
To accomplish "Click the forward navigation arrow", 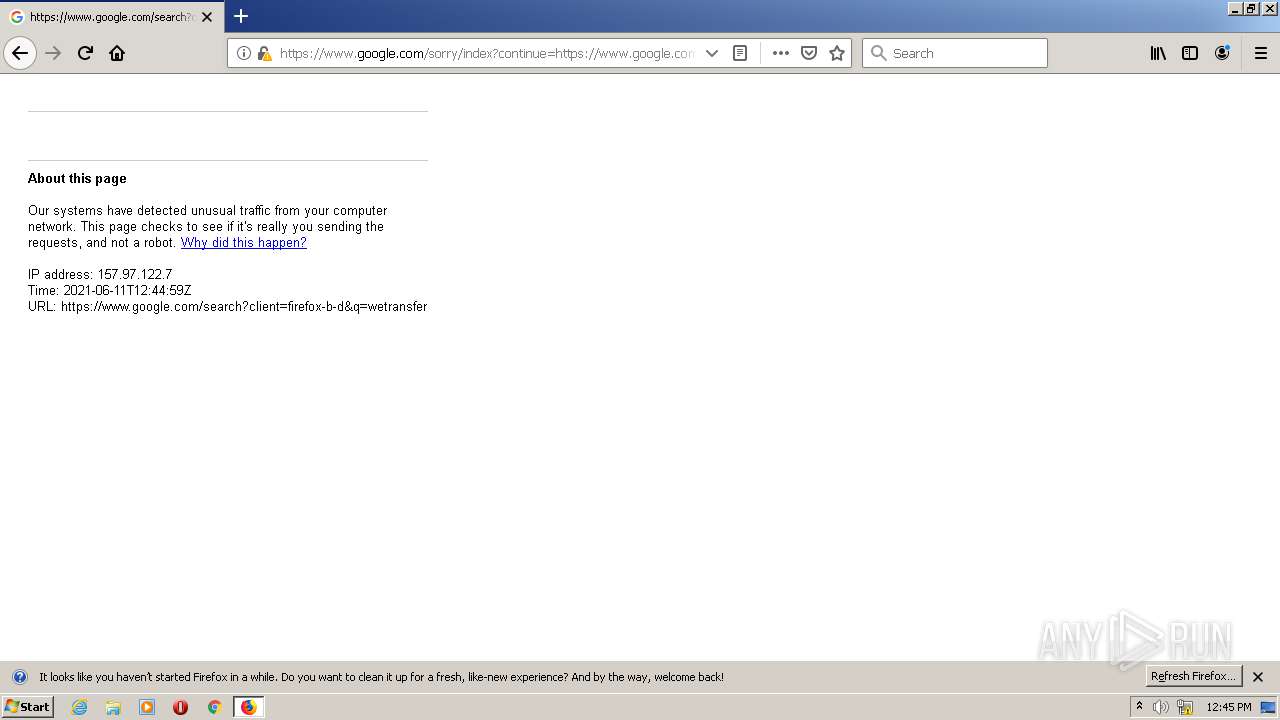I will [54, 53].
